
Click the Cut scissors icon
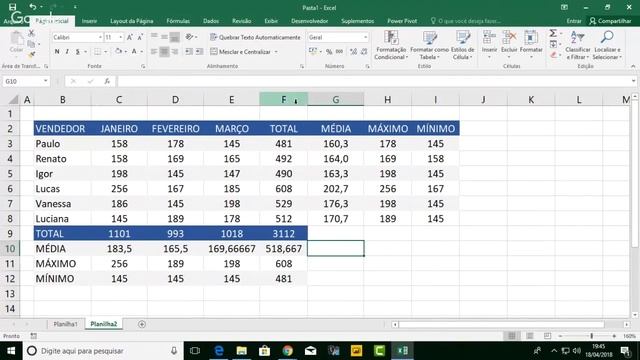(31, 33)
